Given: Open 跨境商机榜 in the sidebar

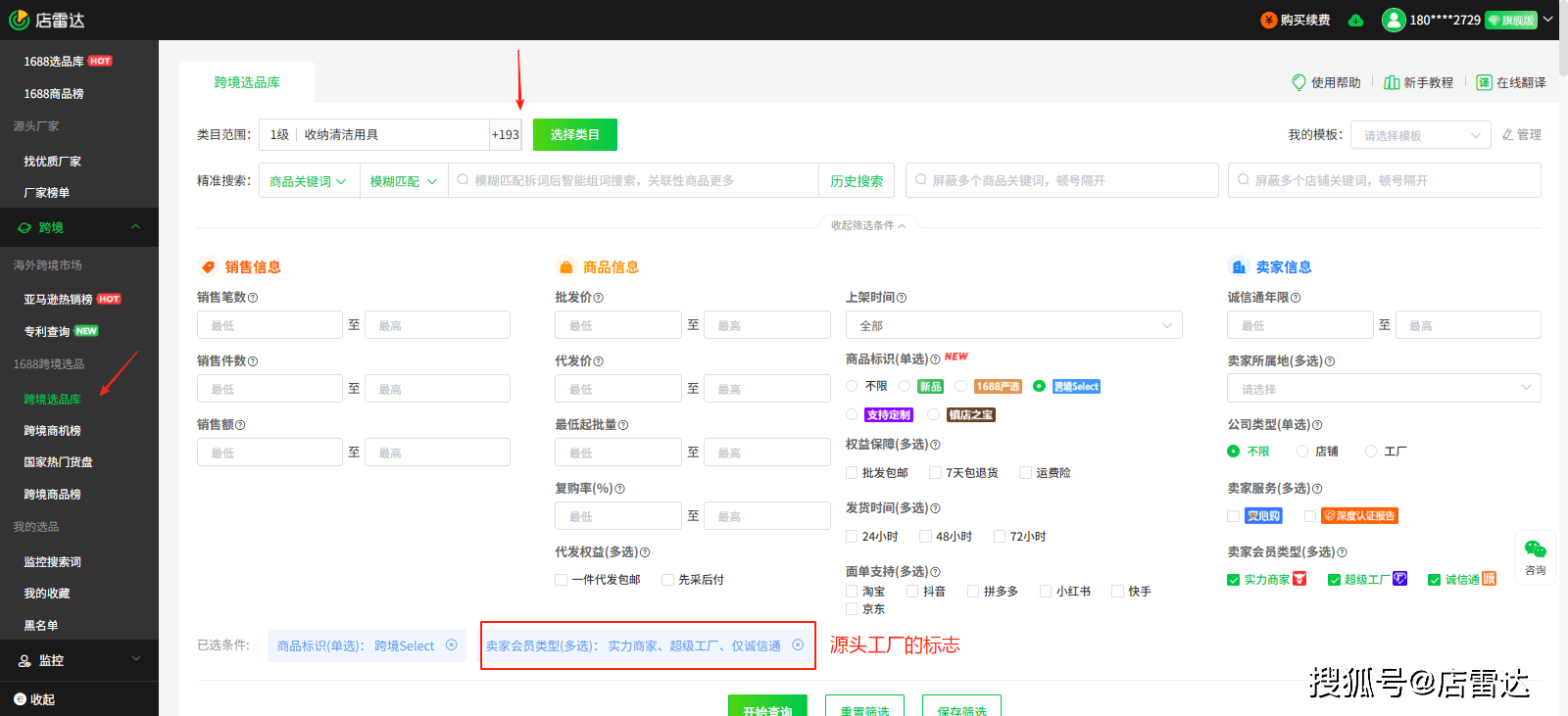Looking at the screenshot, I should [52, 431].
